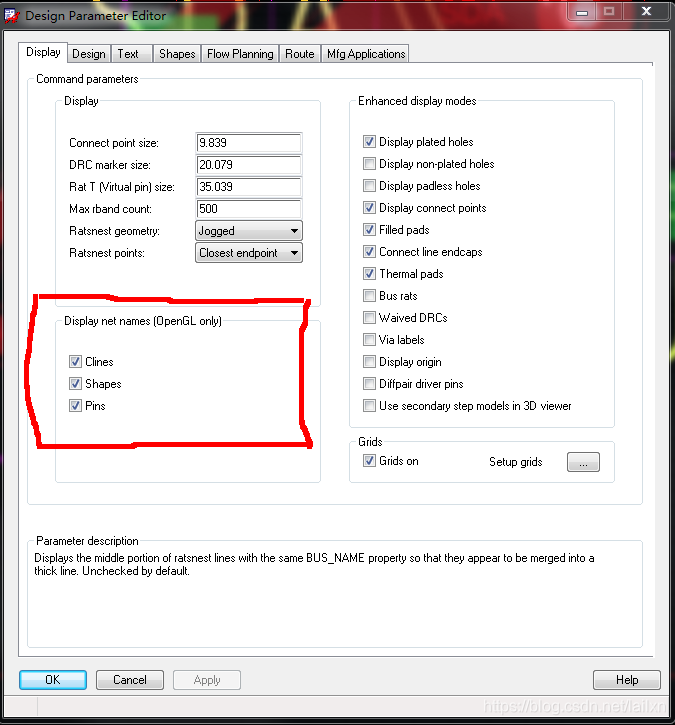Toggle the Display plated holes checkbox

(x=370, y=142)
